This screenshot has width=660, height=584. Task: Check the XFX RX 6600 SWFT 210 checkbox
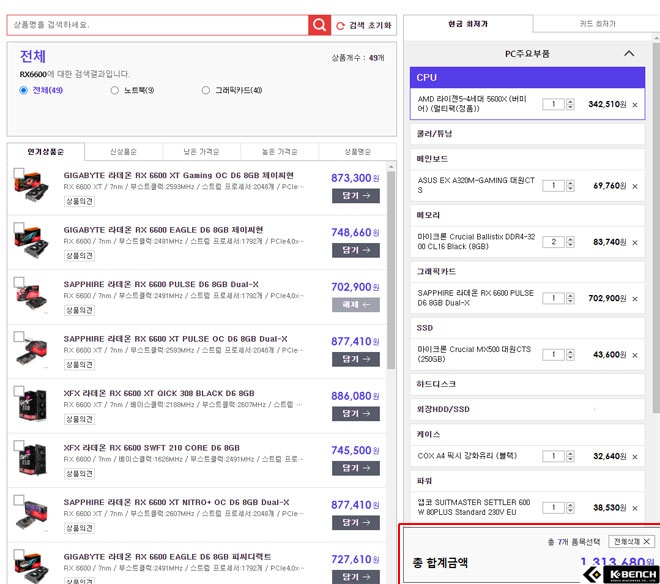[19, 445]
